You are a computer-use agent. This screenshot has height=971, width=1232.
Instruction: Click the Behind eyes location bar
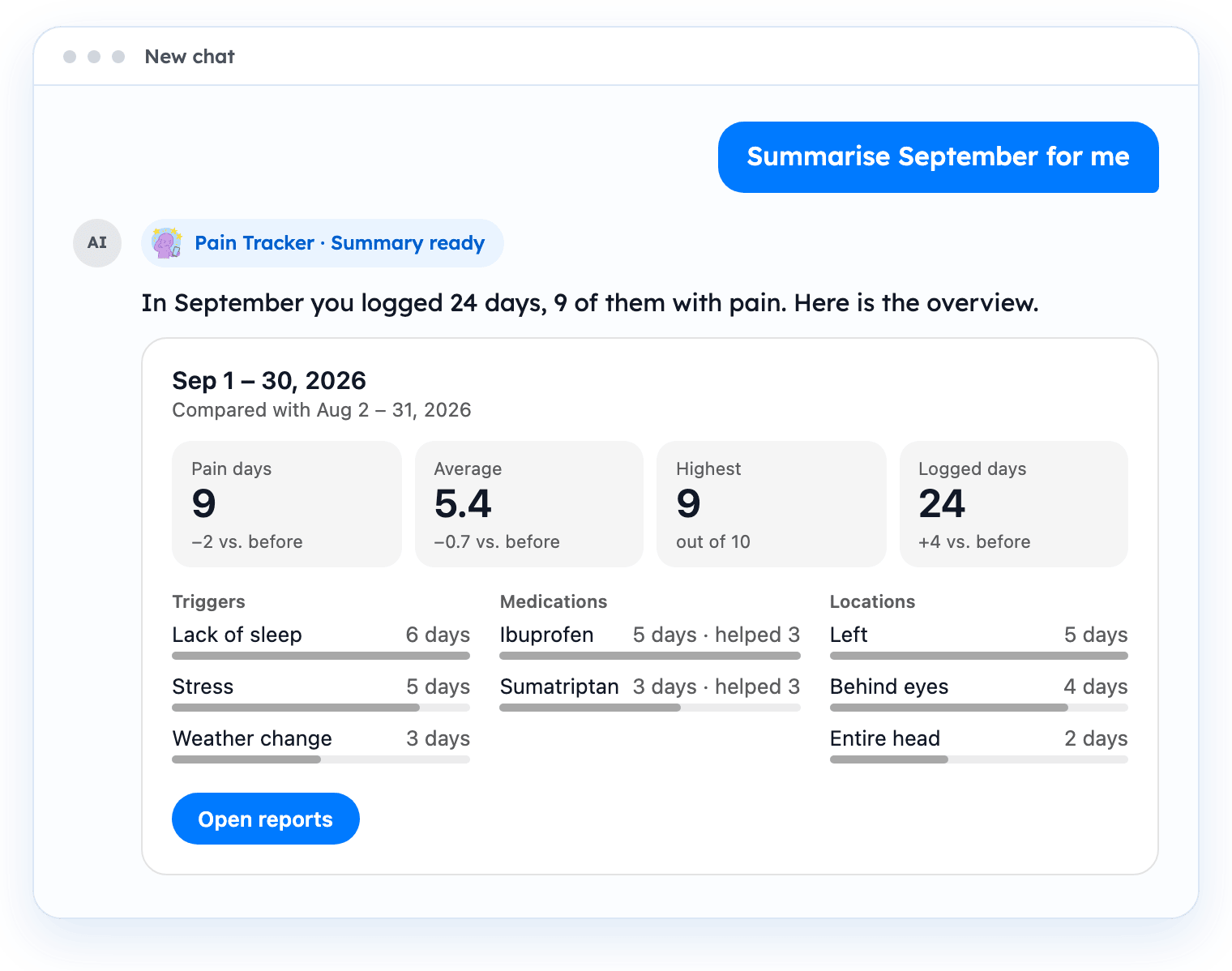point(979,708)
